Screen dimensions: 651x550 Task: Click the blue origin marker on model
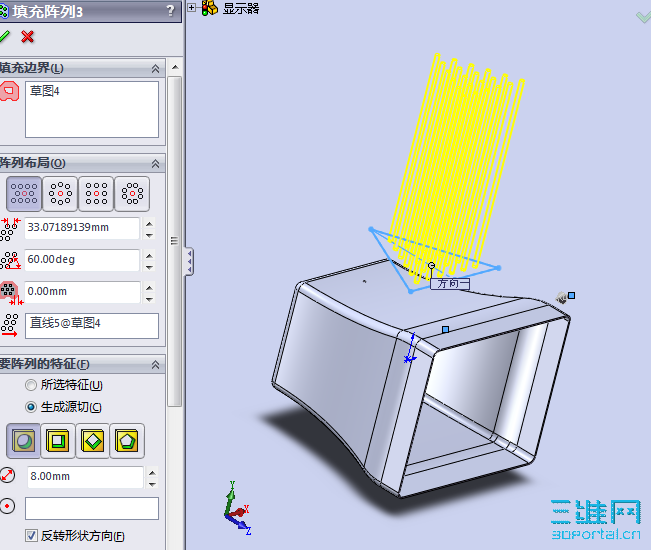click(410, 349)
